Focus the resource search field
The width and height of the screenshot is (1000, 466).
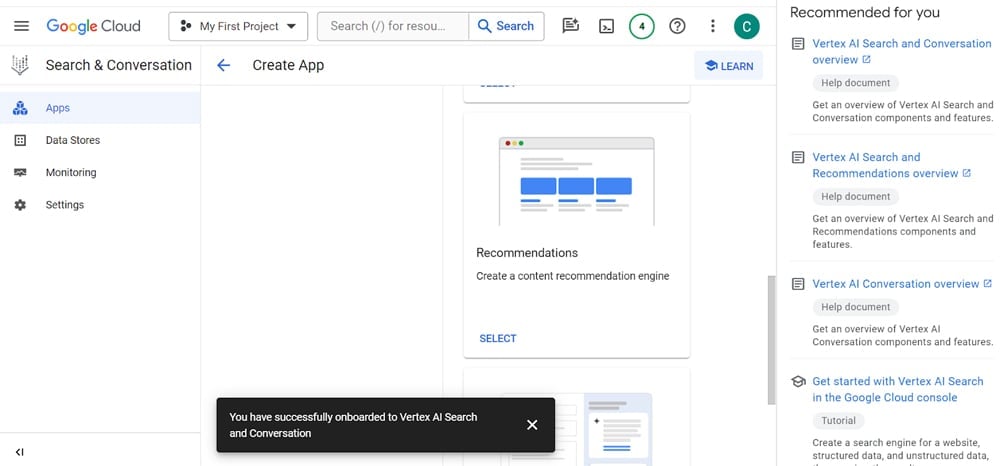(x=393, y=26)
